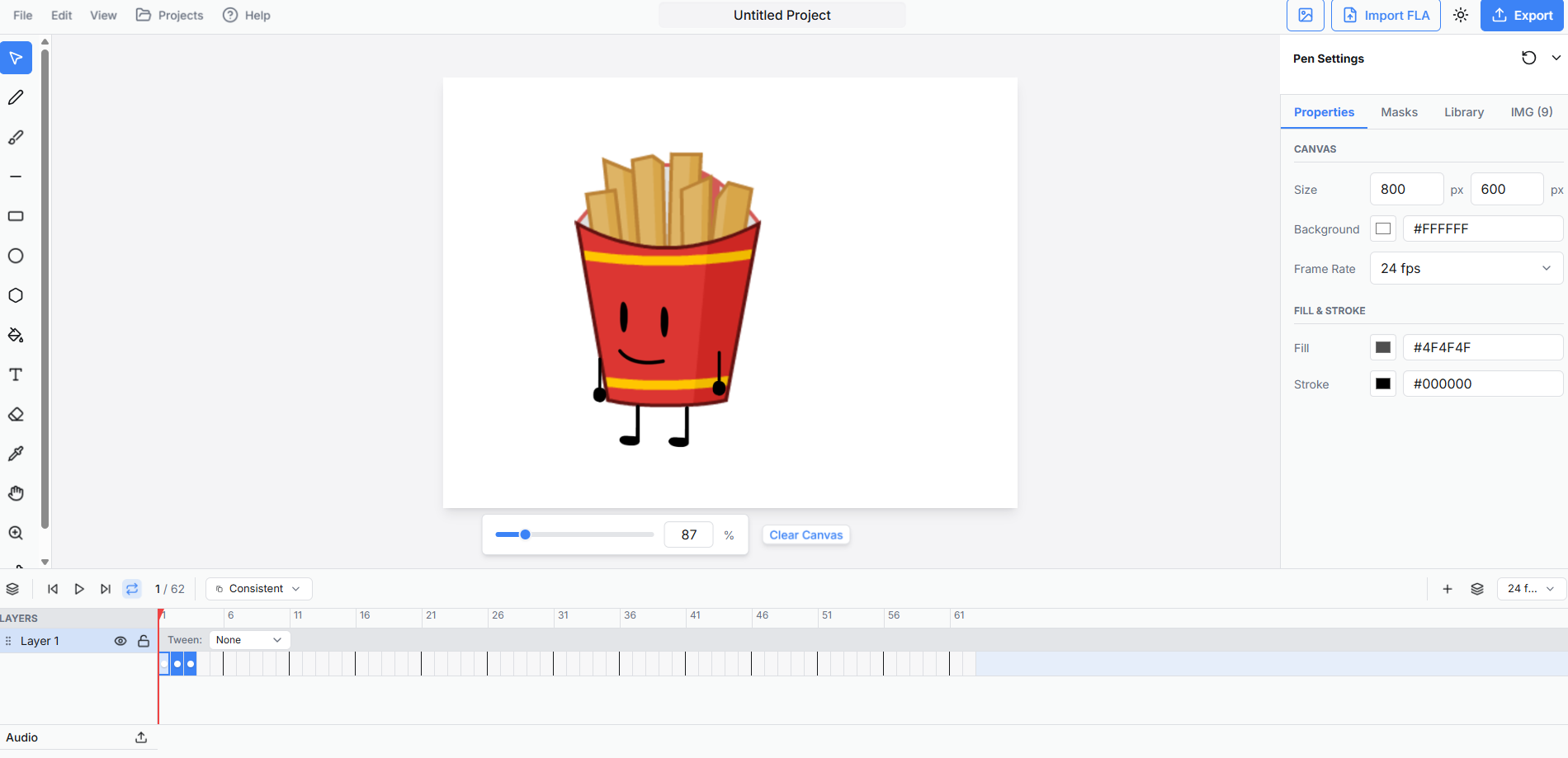The height and width of the screenshot is (758, 1568).
Task: Click the Stroke hex field #000000
Action: tap(1483, 384)
